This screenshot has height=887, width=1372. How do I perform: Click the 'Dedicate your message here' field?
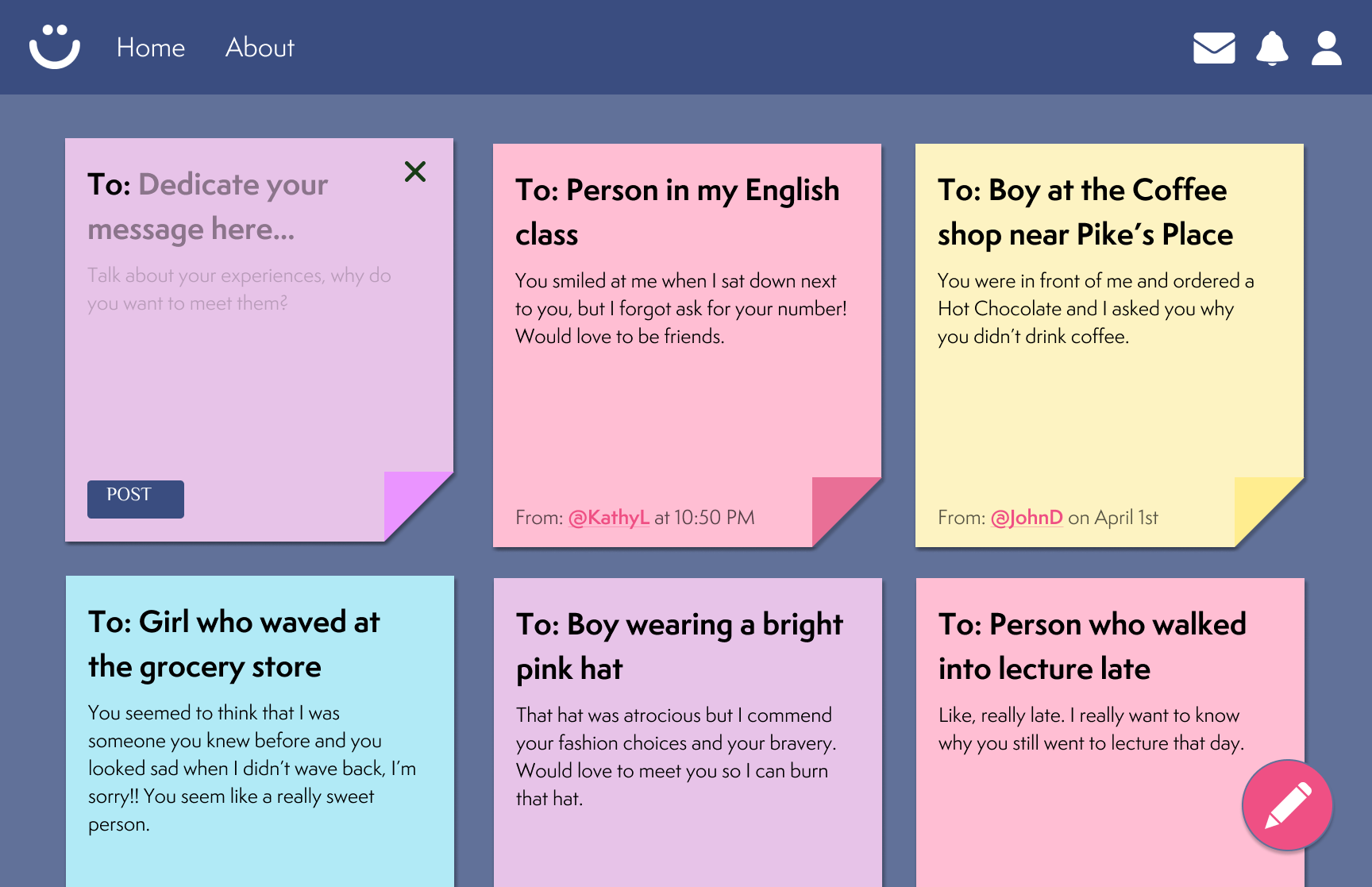tap(233, 206)
